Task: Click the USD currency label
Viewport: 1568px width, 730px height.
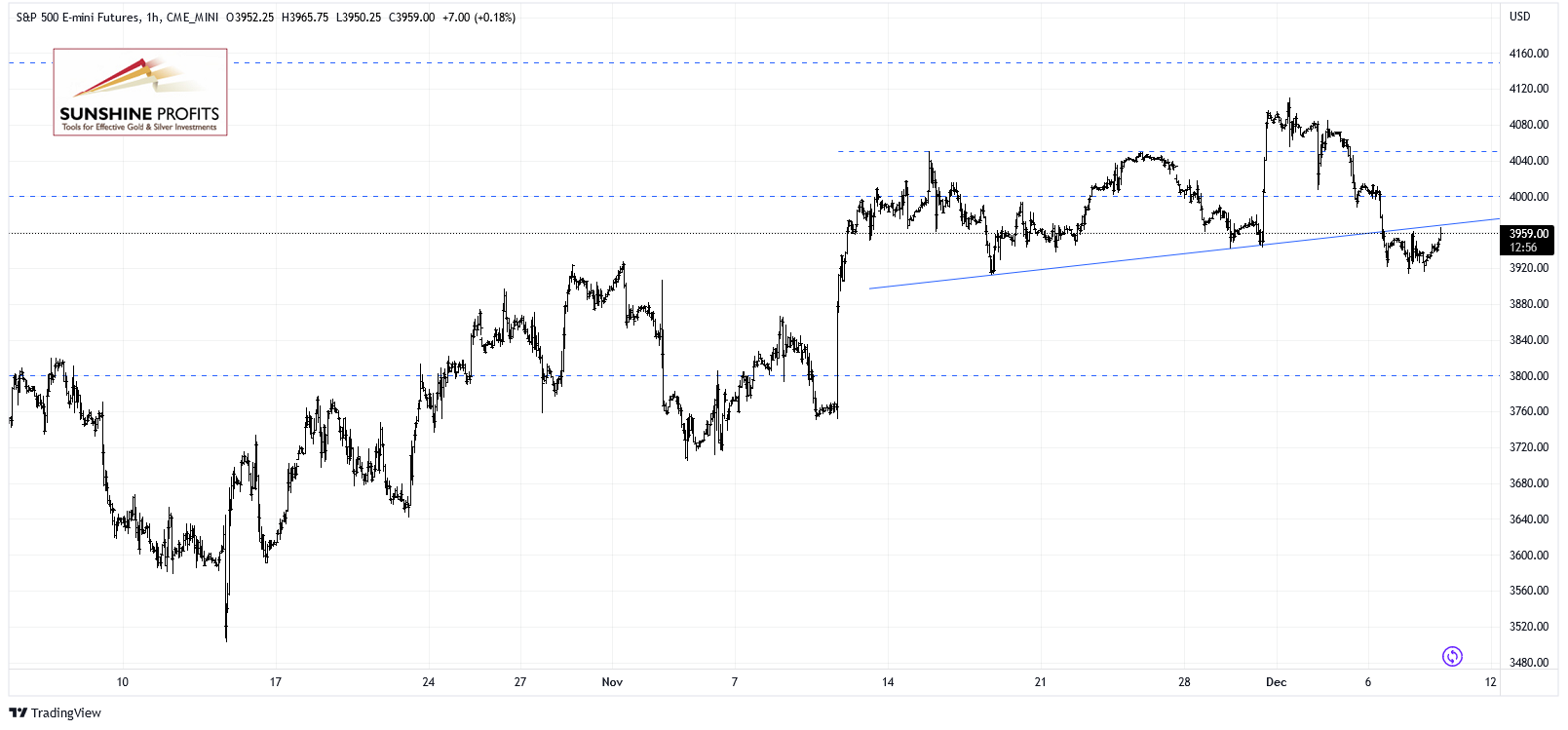Action: 1519,17
